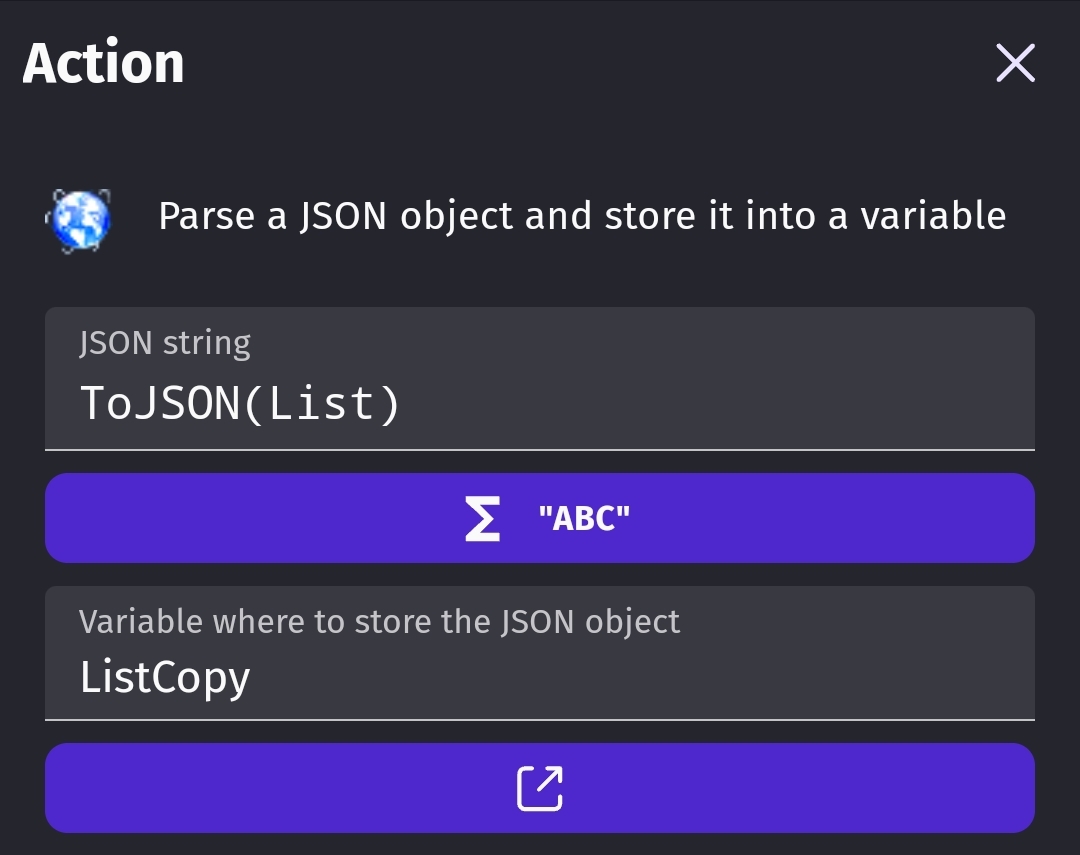Image resolution: width=1080 pixels, height=855 pixels.
Task: Place cursor after ListCopy text
Action: (x=252, y=678)
